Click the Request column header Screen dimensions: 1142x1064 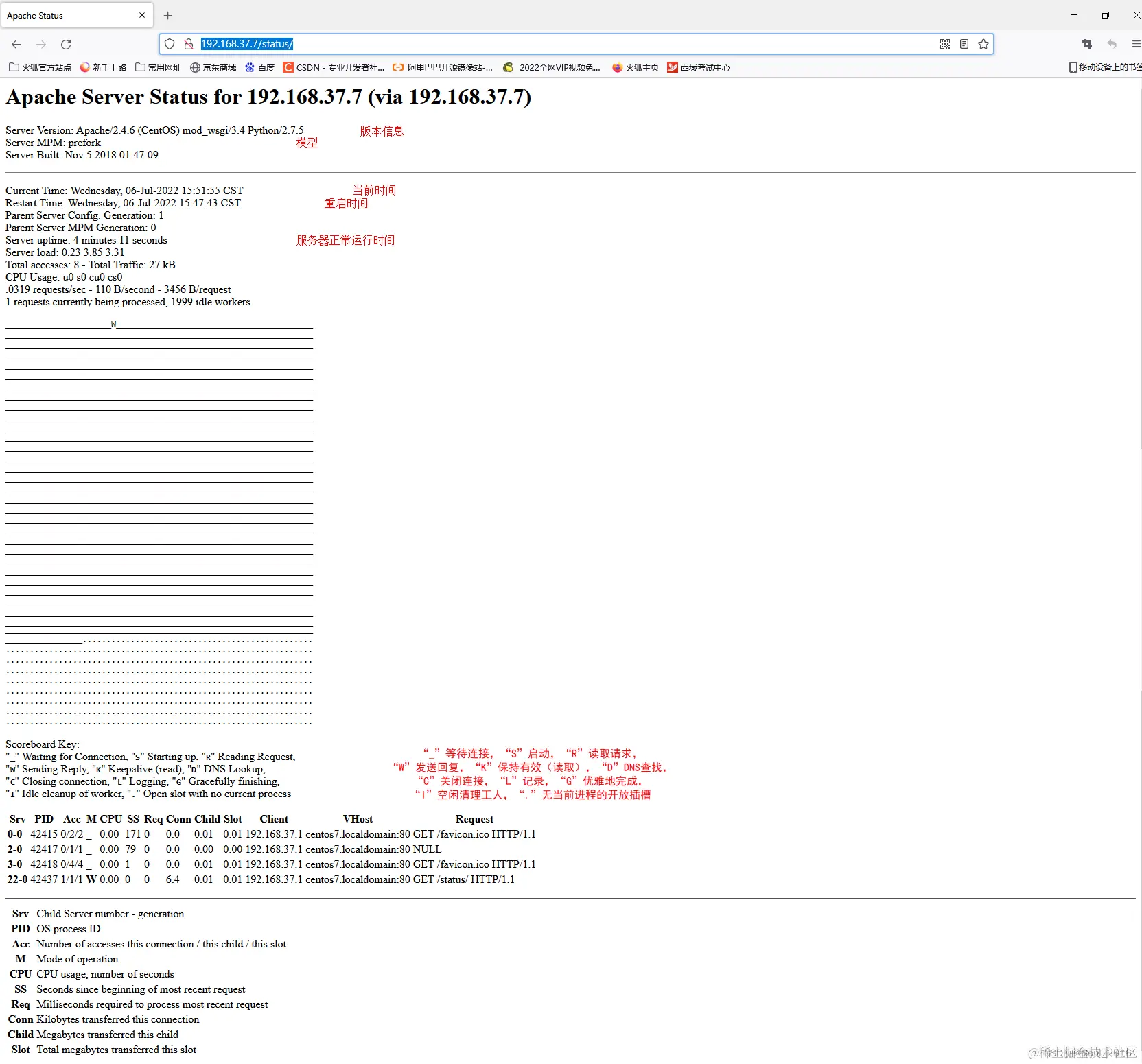click(x=474, y=819)
